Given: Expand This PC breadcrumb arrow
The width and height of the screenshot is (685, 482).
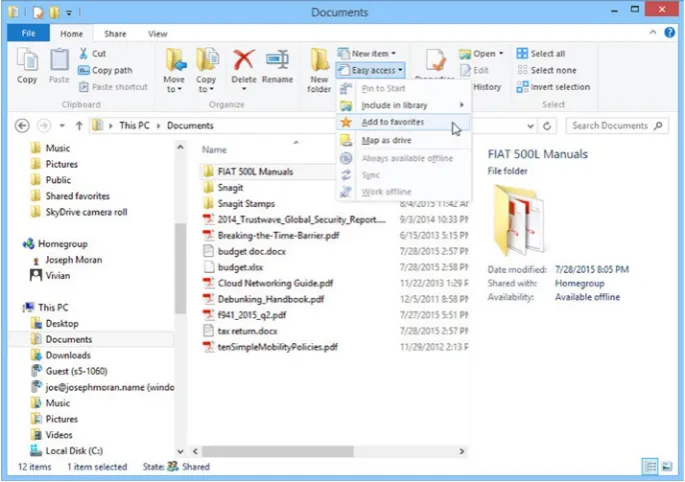Looking at the screenshot, I should (158, 126).
